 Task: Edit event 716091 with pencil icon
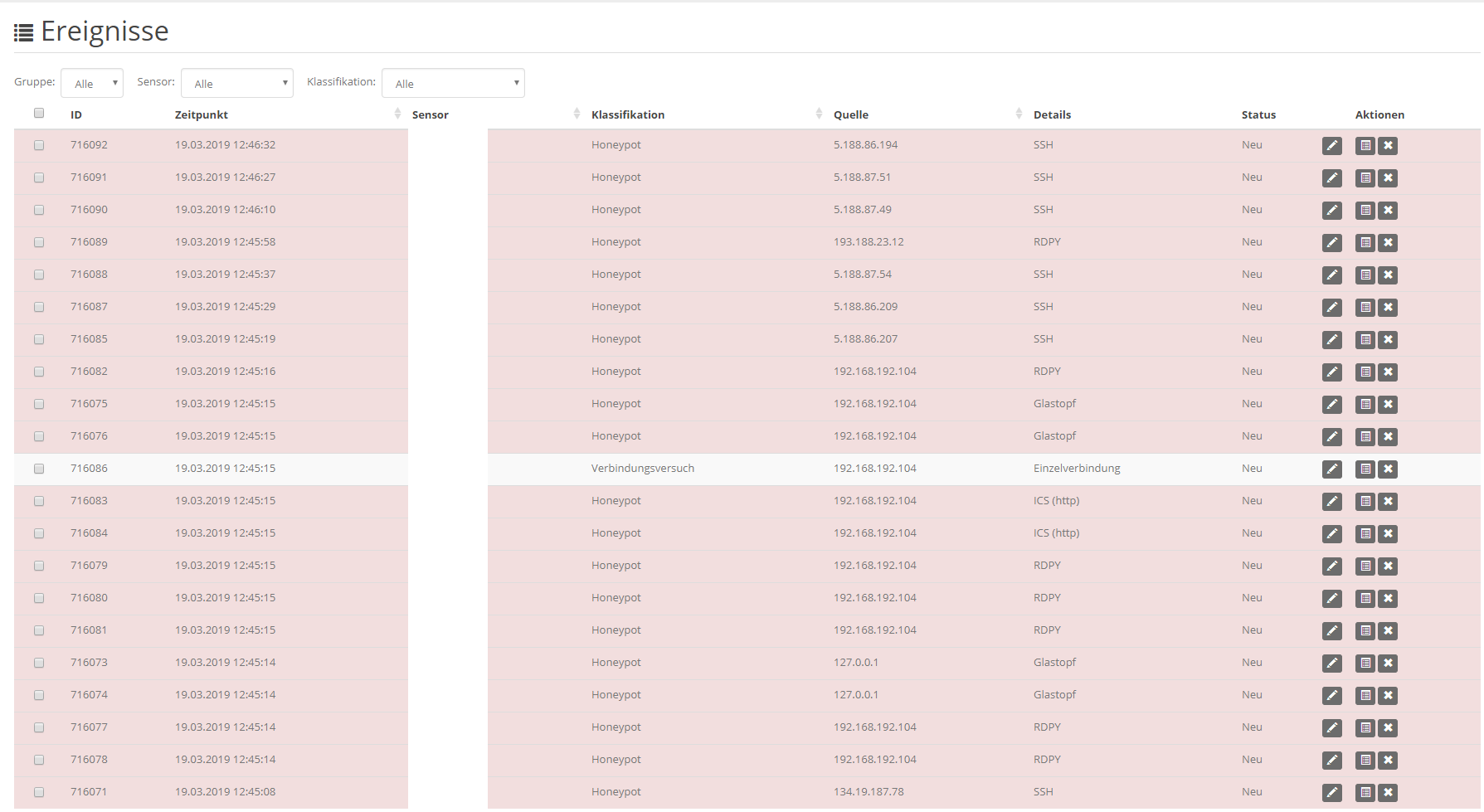tap(1331, 178)
